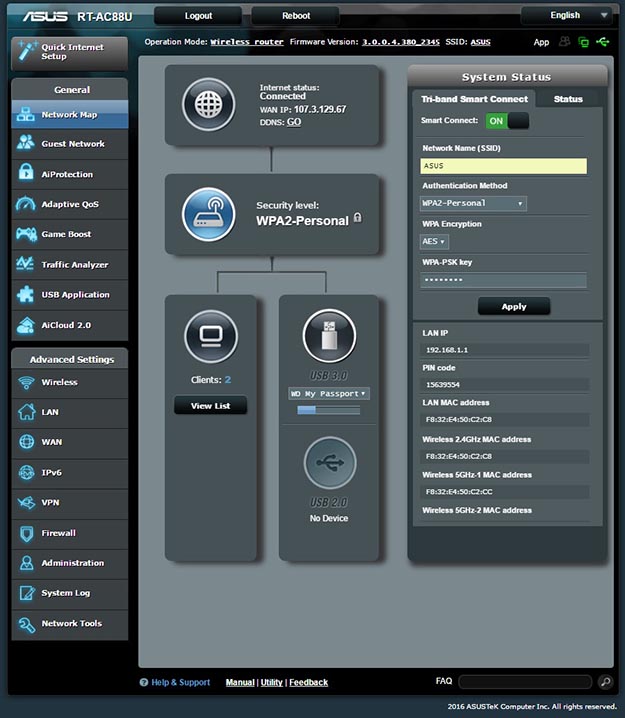Select the USB 3.0 drive icon
The width and height of the screenshot is (625, 718).
(329, 335)
